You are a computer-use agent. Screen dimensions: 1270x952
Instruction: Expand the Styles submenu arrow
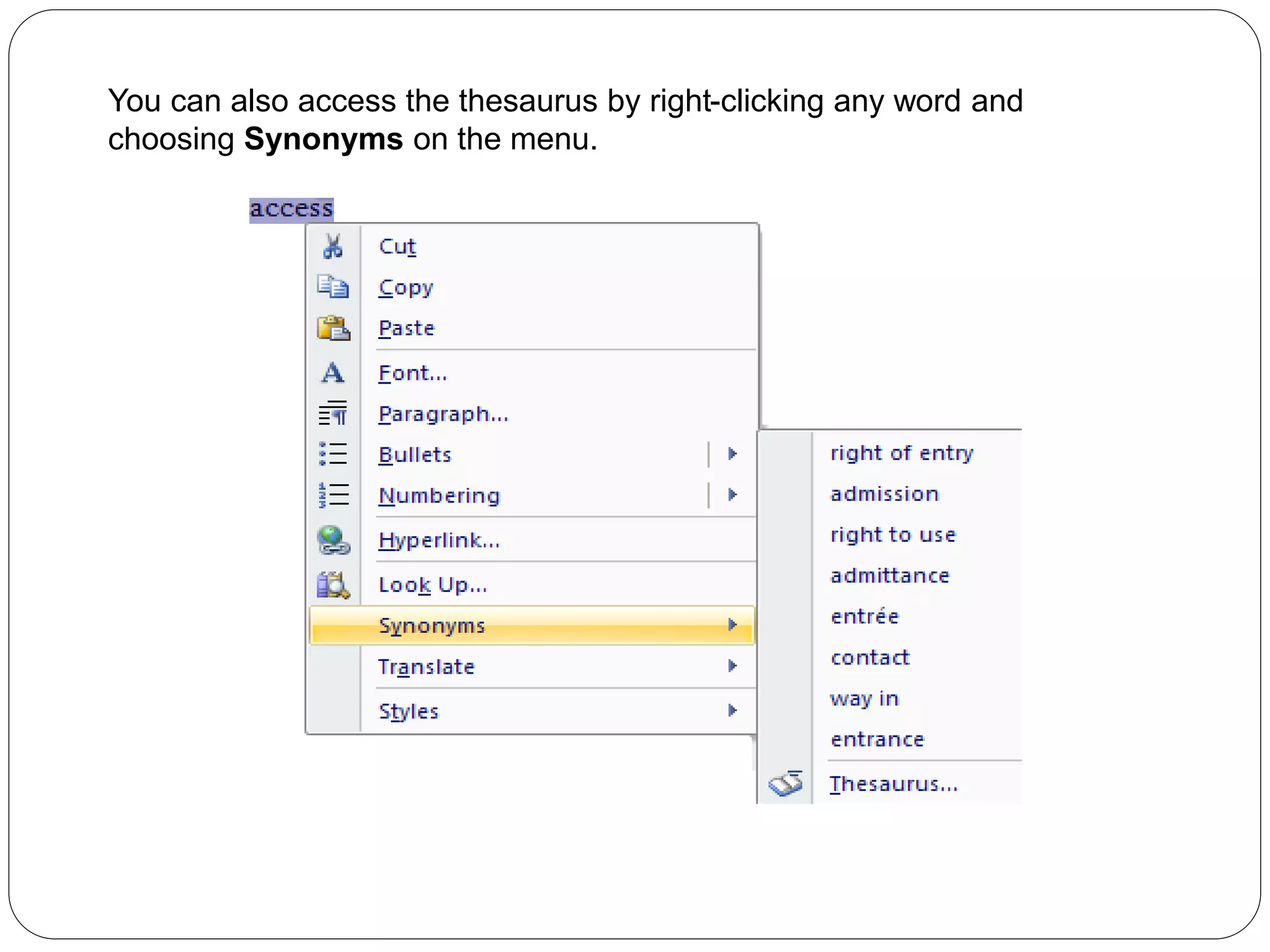pyautogui.click(x=732, y=710)
